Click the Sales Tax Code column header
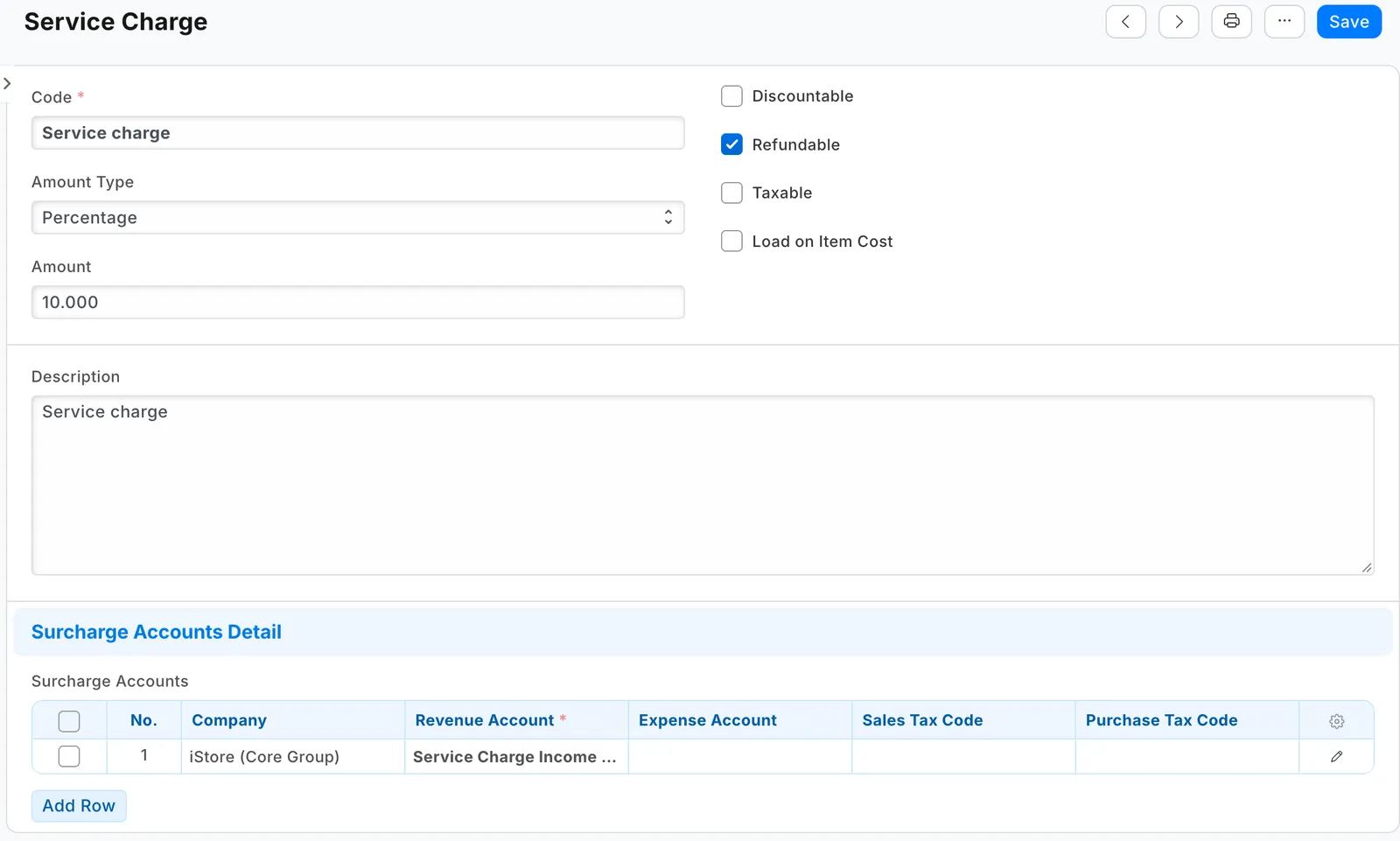The height and width of the screenshot is (841, 1400). coord(963,720)
